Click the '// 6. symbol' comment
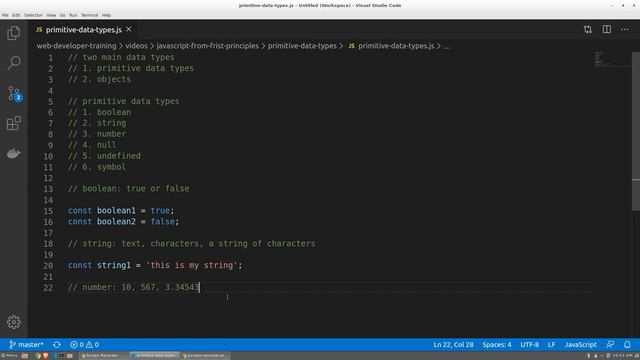 click(97, 167)
